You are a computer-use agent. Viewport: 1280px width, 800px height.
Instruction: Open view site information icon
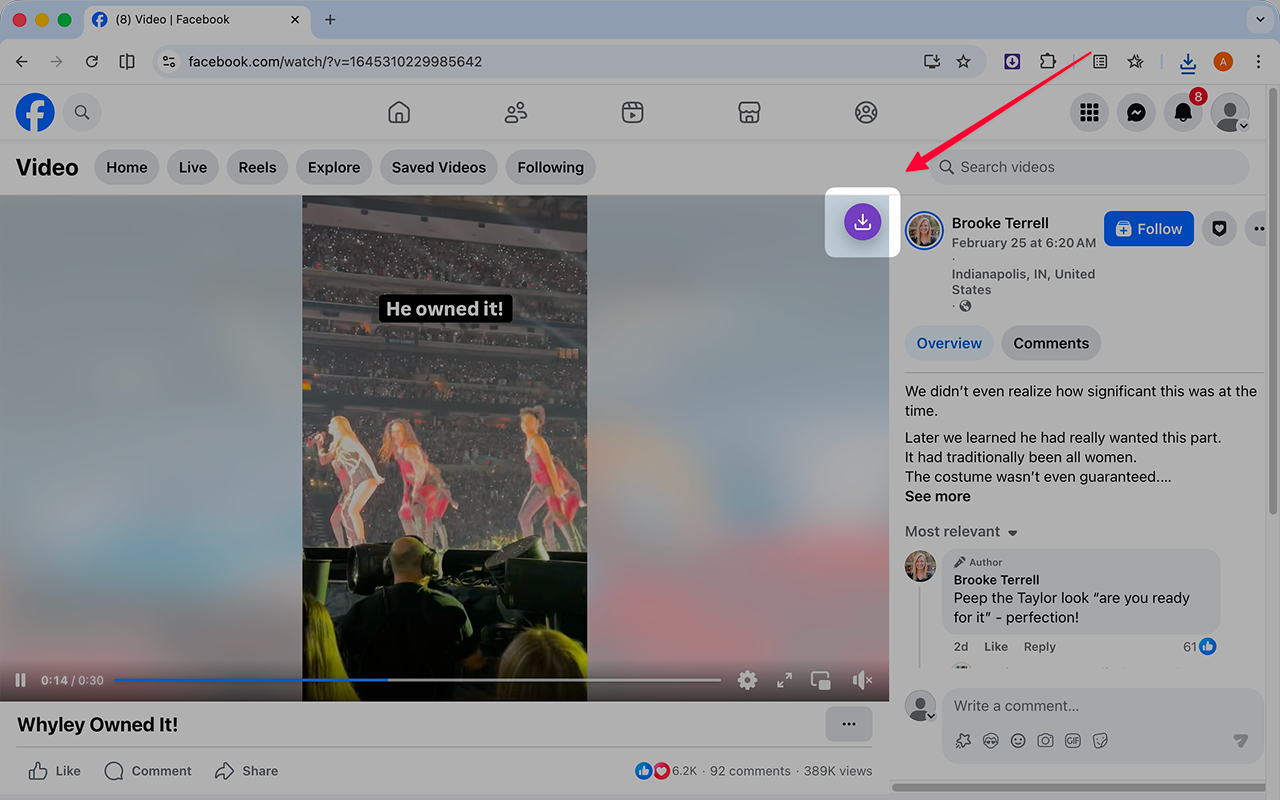coord(169,62)
